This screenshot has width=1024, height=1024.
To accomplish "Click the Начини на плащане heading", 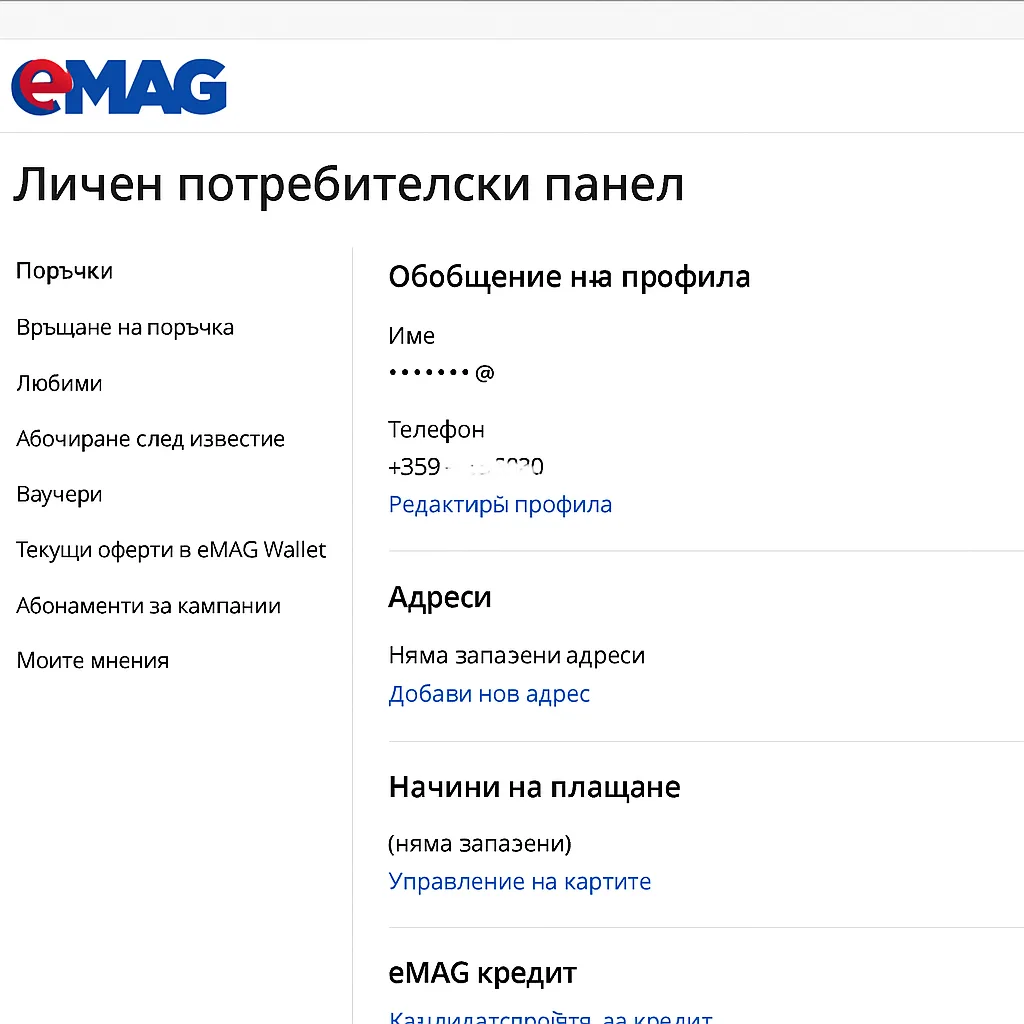I will pos(534,787).
